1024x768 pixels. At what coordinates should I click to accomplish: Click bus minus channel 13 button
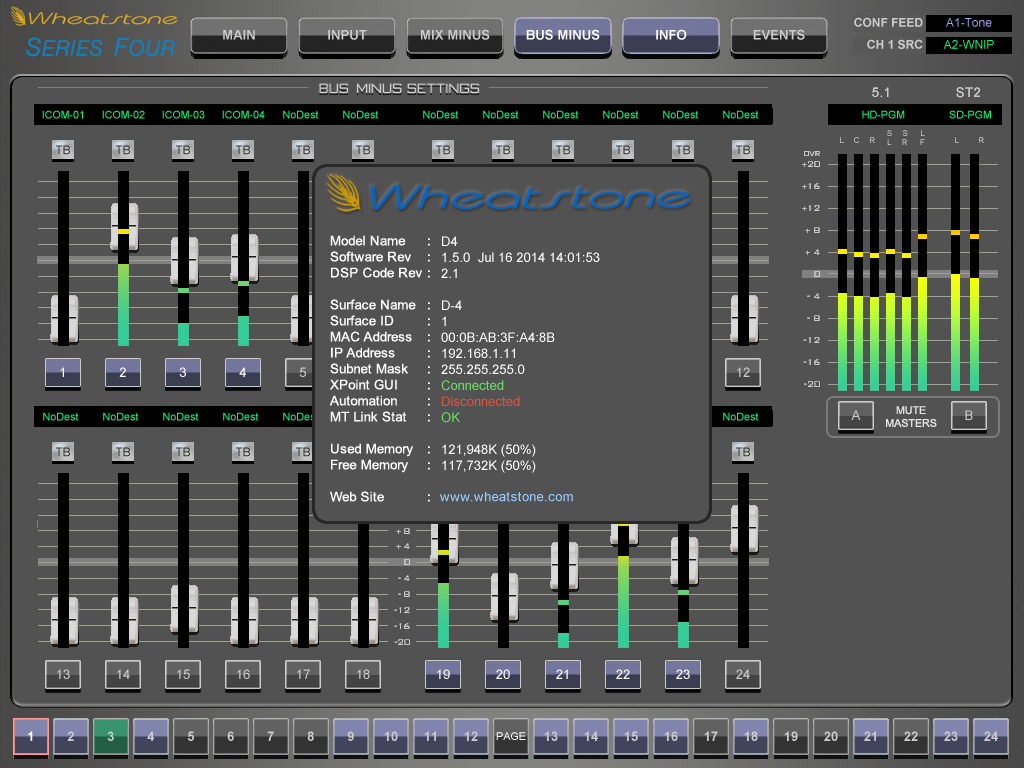(x=63, y=675)
